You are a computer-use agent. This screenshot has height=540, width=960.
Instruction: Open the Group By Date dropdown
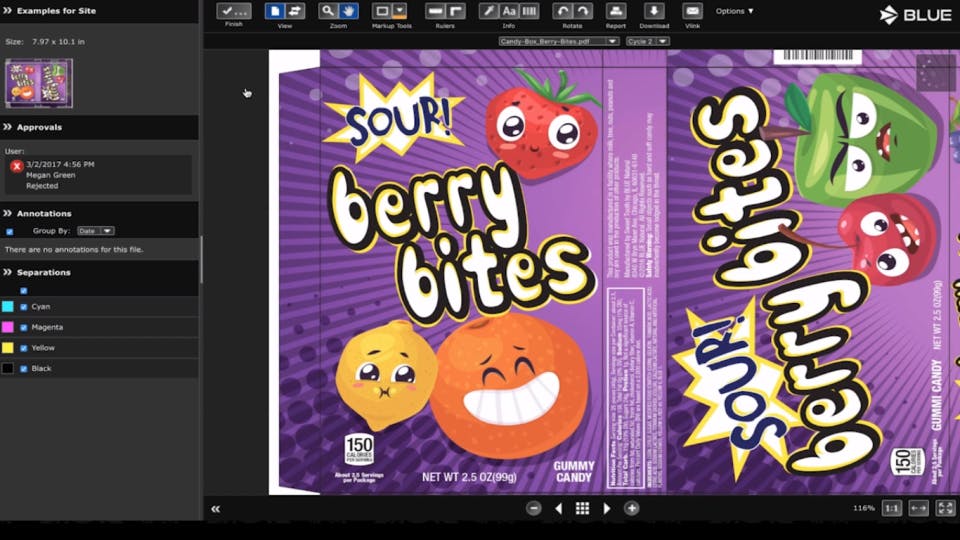click(x=96, y=231)
